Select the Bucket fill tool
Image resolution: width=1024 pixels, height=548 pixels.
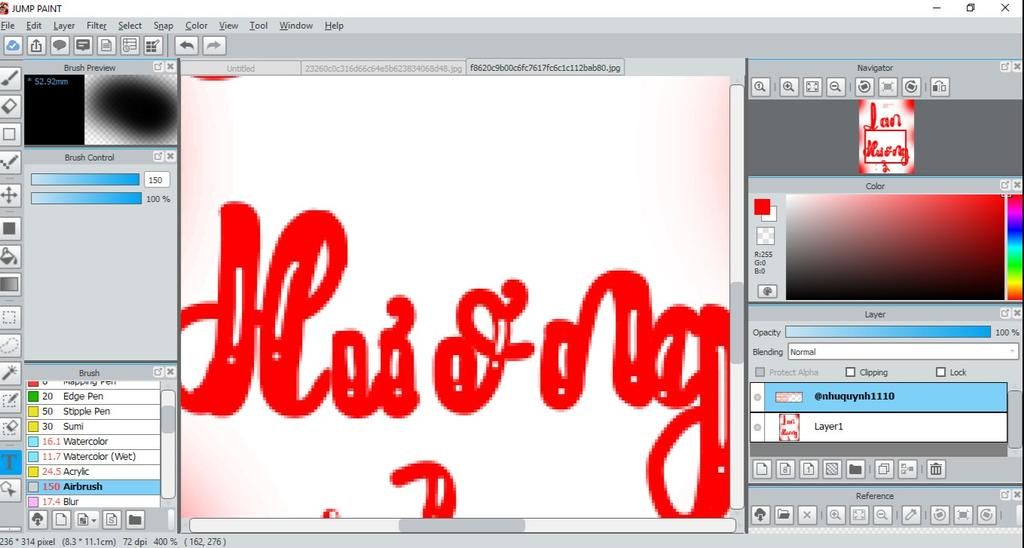[x=9, y=257]
